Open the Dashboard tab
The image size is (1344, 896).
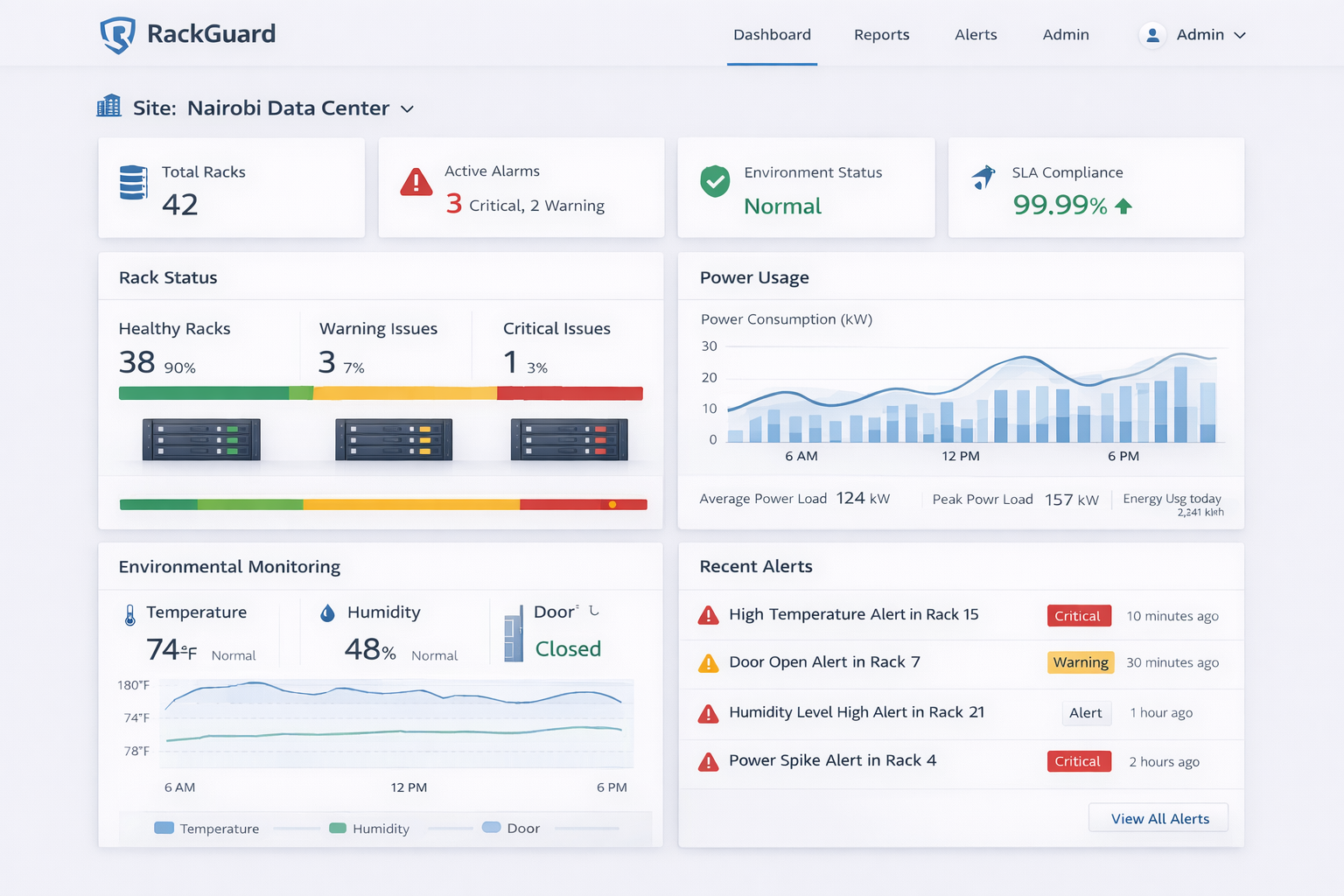(x=772, y=35)
